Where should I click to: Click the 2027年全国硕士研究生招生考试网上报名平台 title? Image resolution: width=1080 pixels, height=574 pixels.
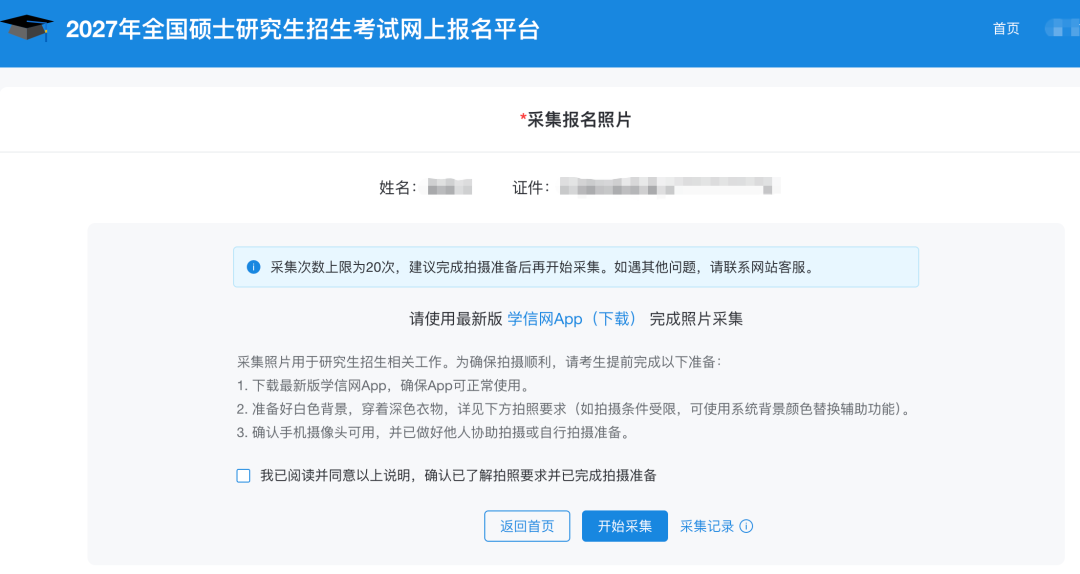tap(302, 29)
